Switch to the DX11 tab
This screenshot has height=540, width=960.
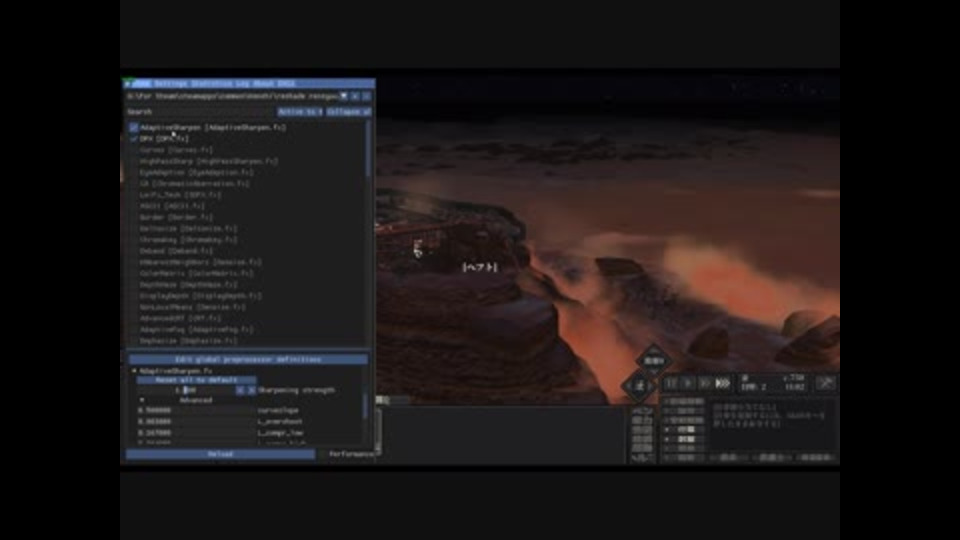click(287, 83)
